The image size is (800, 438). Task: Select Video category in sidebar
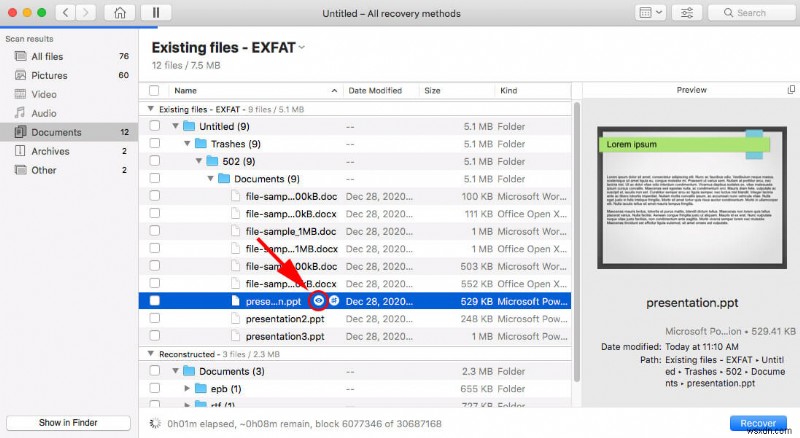pos(69,94)
